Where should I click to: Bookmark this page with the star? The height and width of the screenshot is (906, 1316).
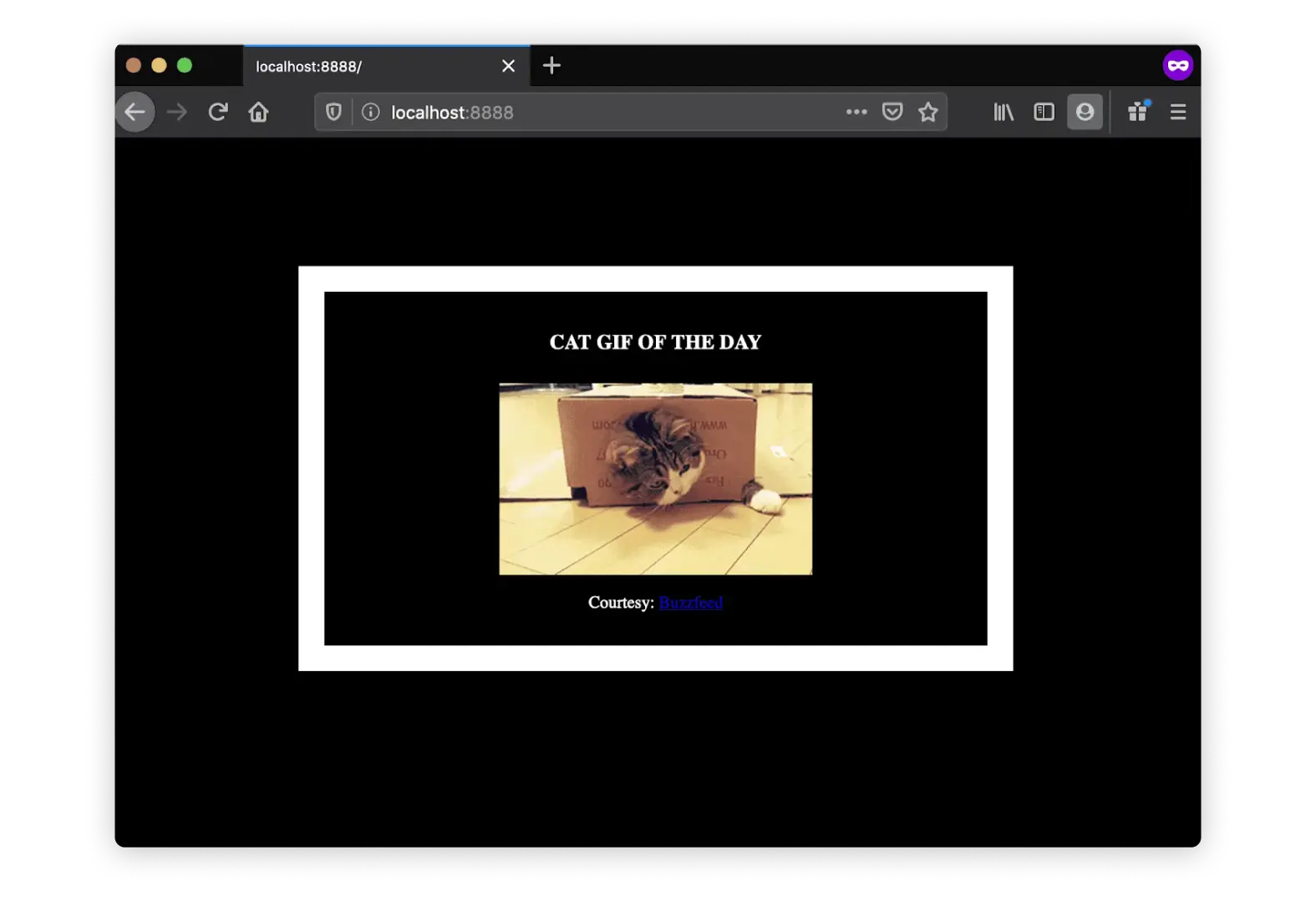tap(928, 112)
